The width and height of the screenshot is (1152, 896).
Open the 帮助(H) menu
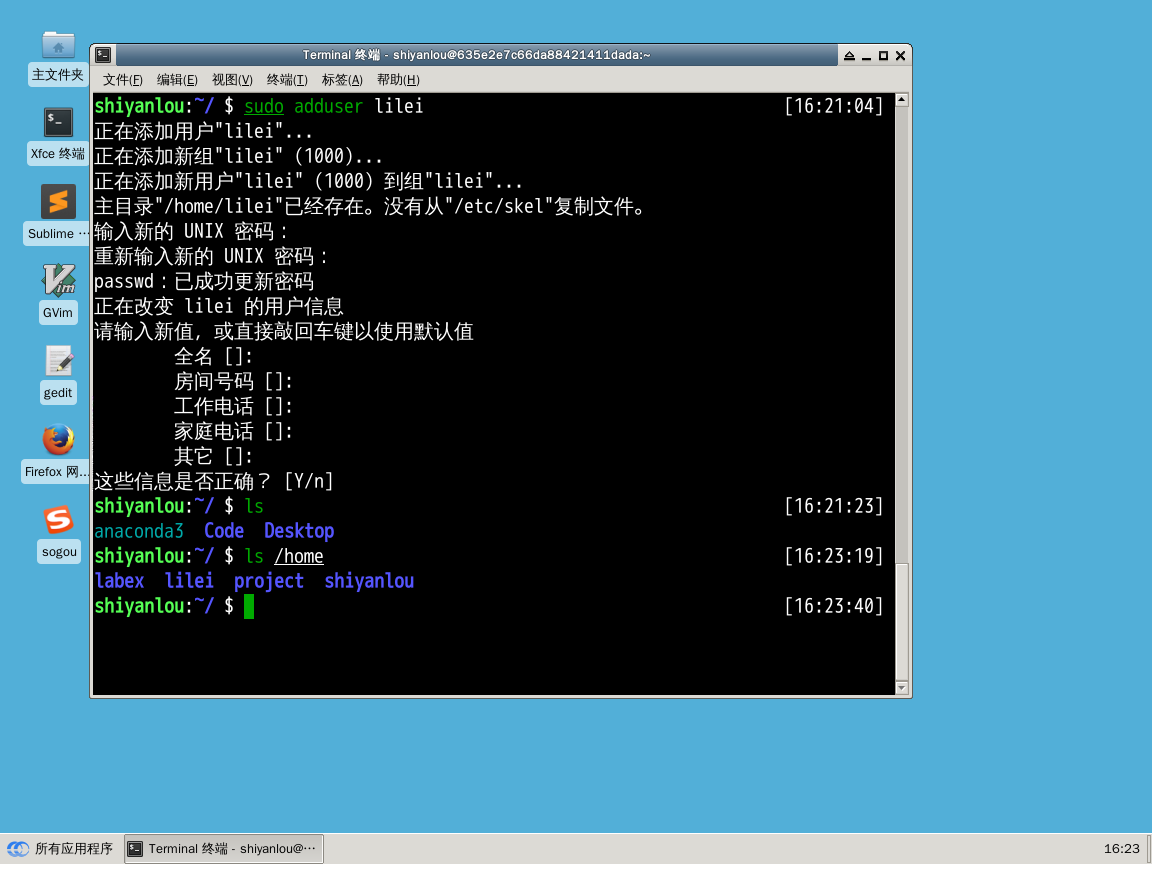(x=398, y=80)
